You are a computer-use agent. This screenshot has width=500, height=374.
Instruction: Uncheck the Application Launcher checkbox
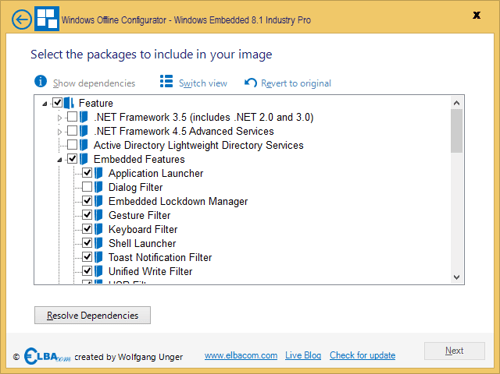pos(87,173)
